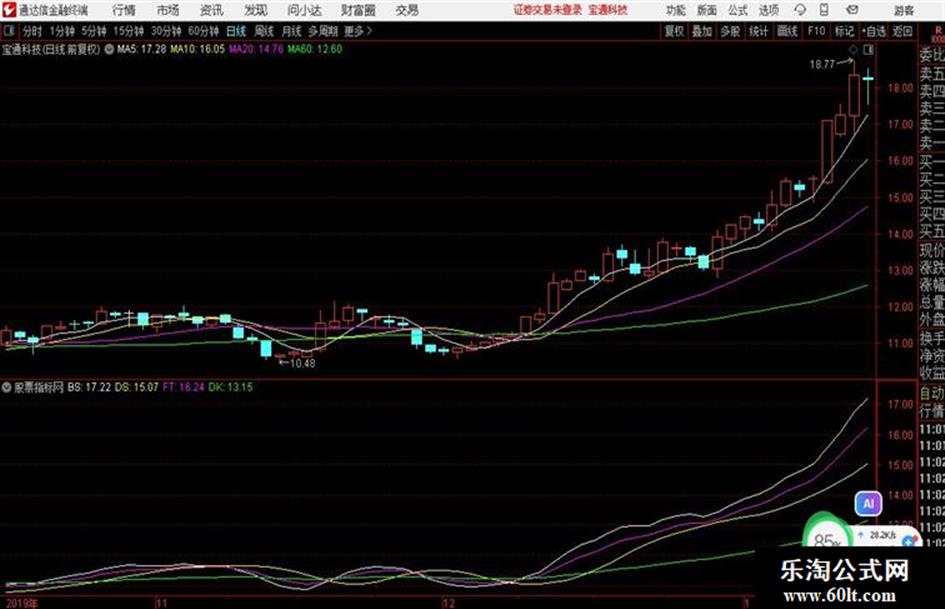Open the 发现 menu

pos(256,10)
